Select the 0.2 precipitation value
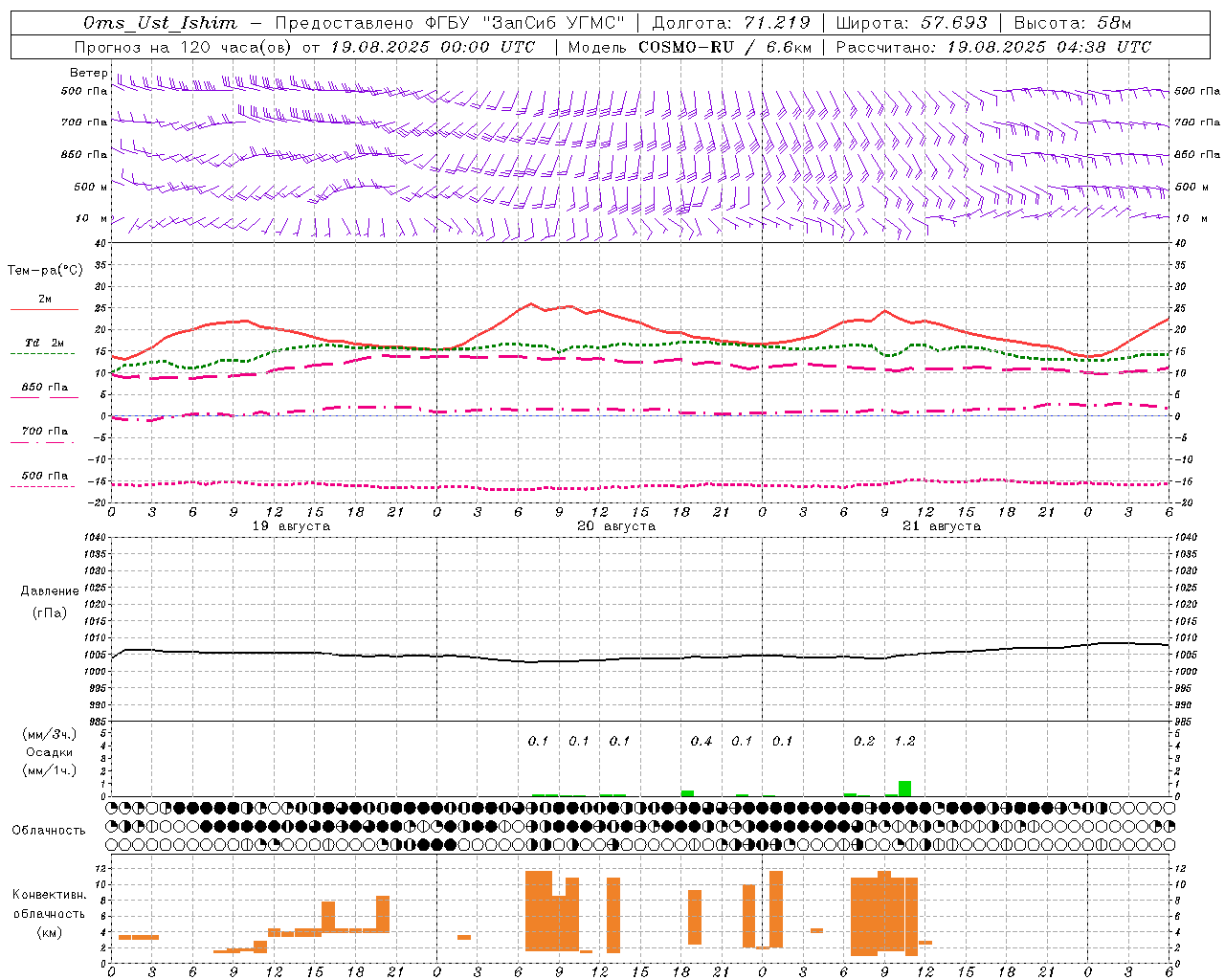The image size is (1225, 980). coord(864,741)
